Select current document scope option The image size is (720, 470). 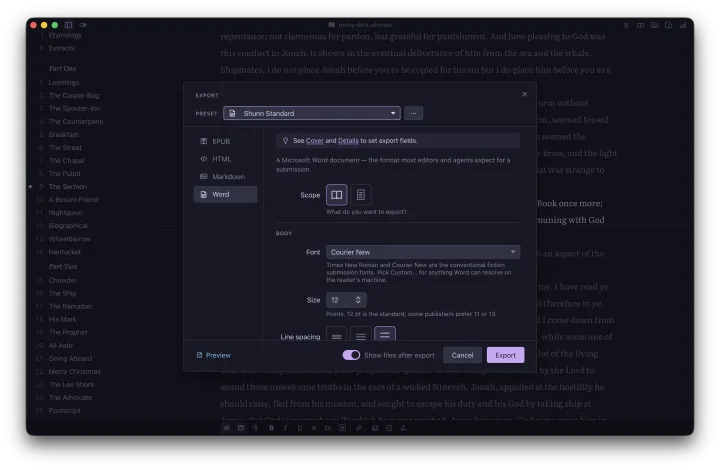pyautogui.click(x=361, y=195)
